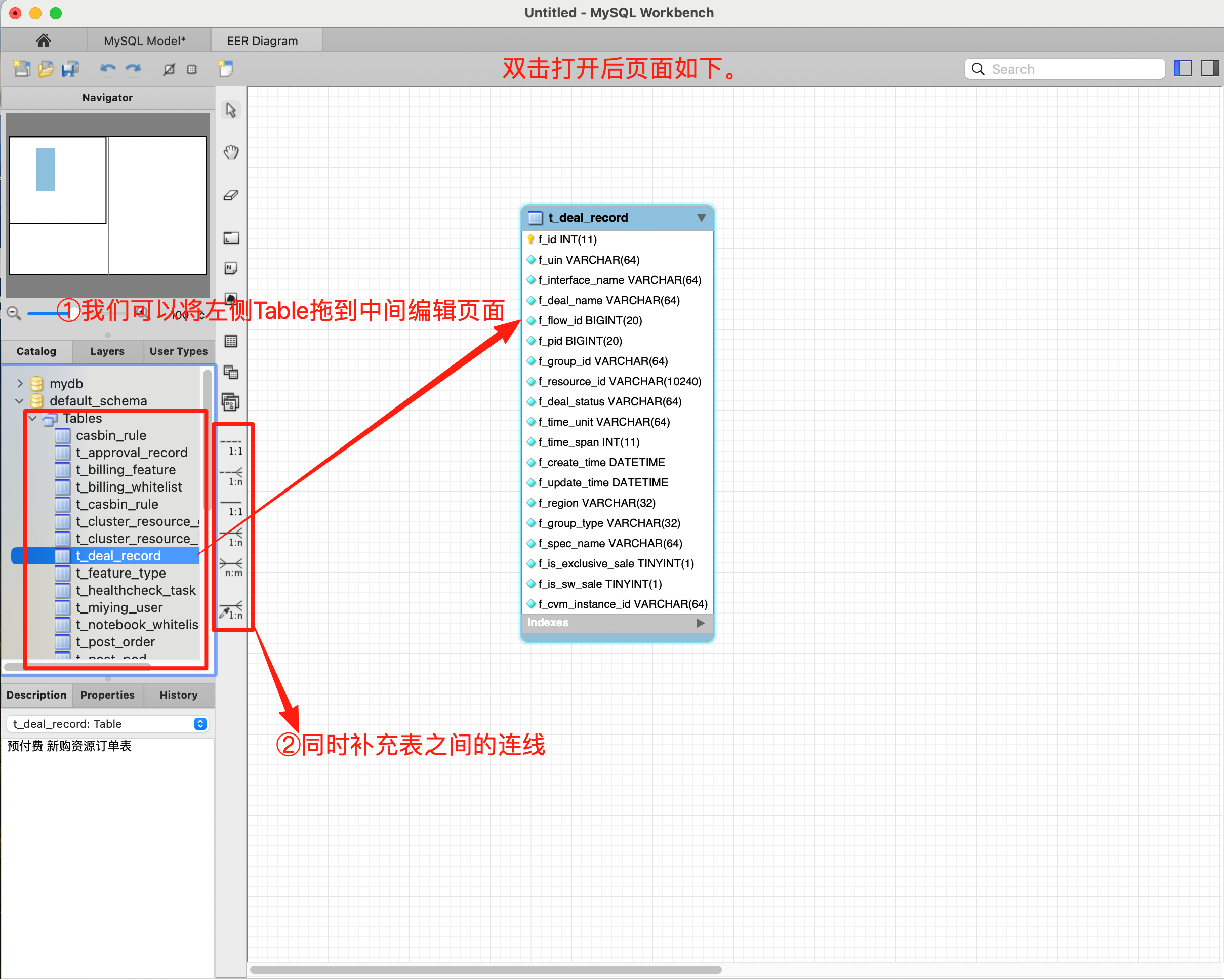
Task: Select the 1:n non-identifying relationship tool
Action: pos(232,476)
